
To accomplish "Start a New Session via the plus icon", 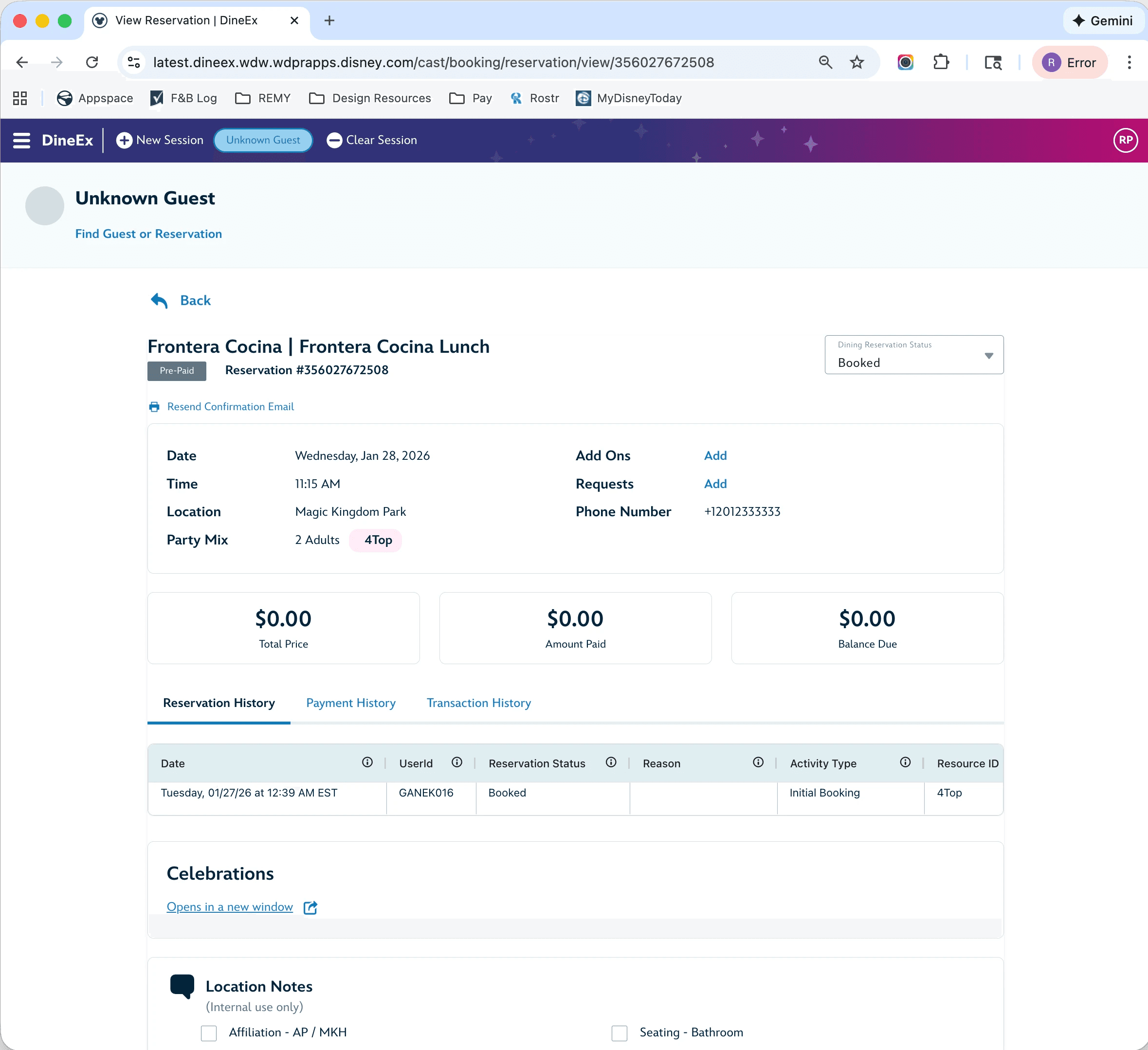I will (x=125, y=140).
